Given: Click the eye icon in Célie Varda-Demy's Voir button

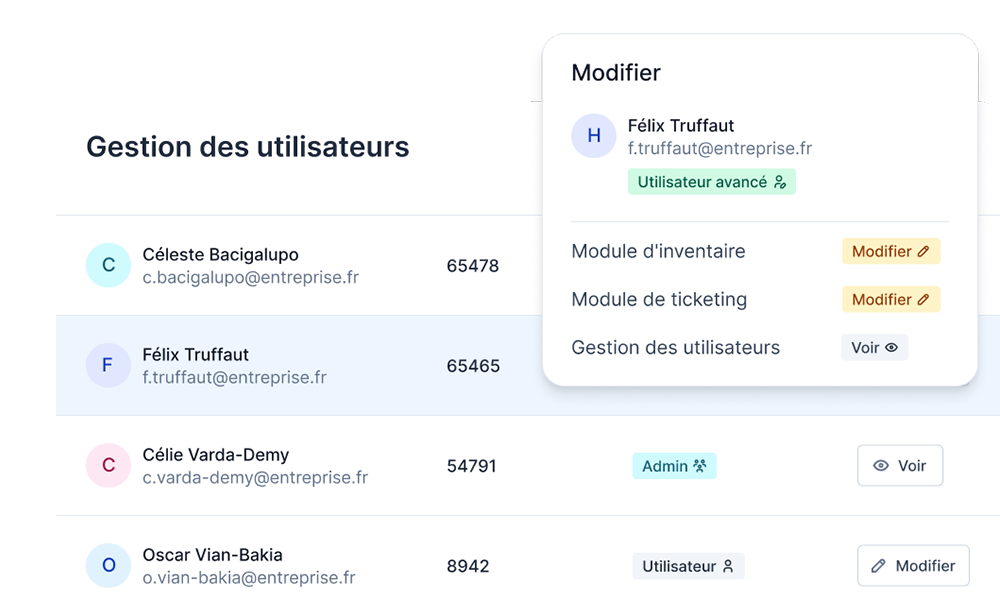Looking at the screenshot, I should click(x=881, y=465).
